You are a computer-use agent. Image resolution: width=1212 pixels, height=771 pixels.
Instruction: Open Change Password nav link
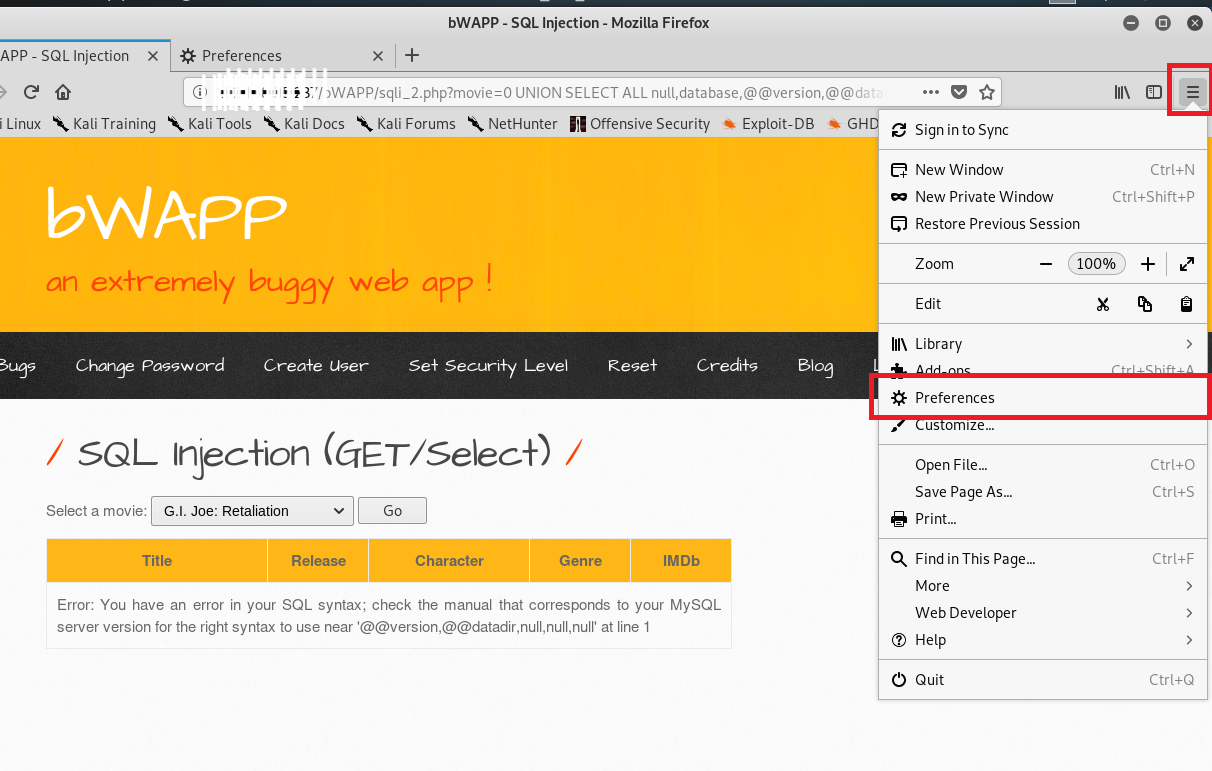coord(150,365)
